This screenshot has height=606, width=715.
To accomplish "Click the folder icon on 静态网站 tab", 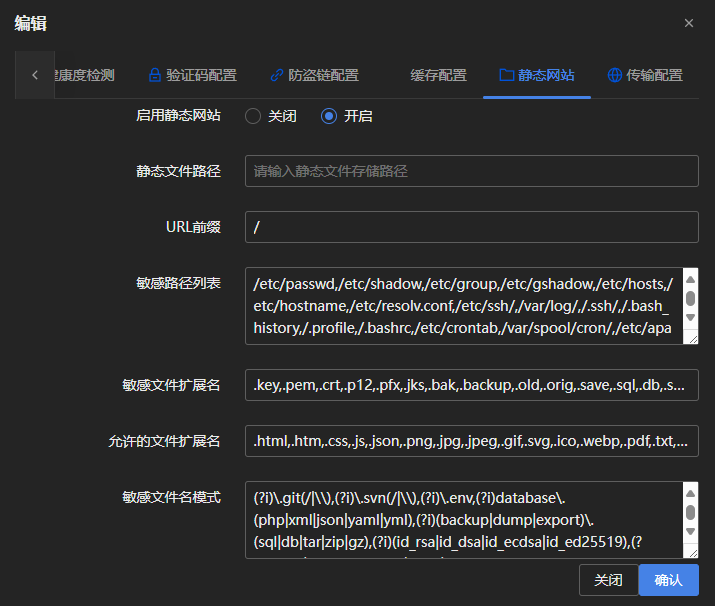I will point(507,75).
